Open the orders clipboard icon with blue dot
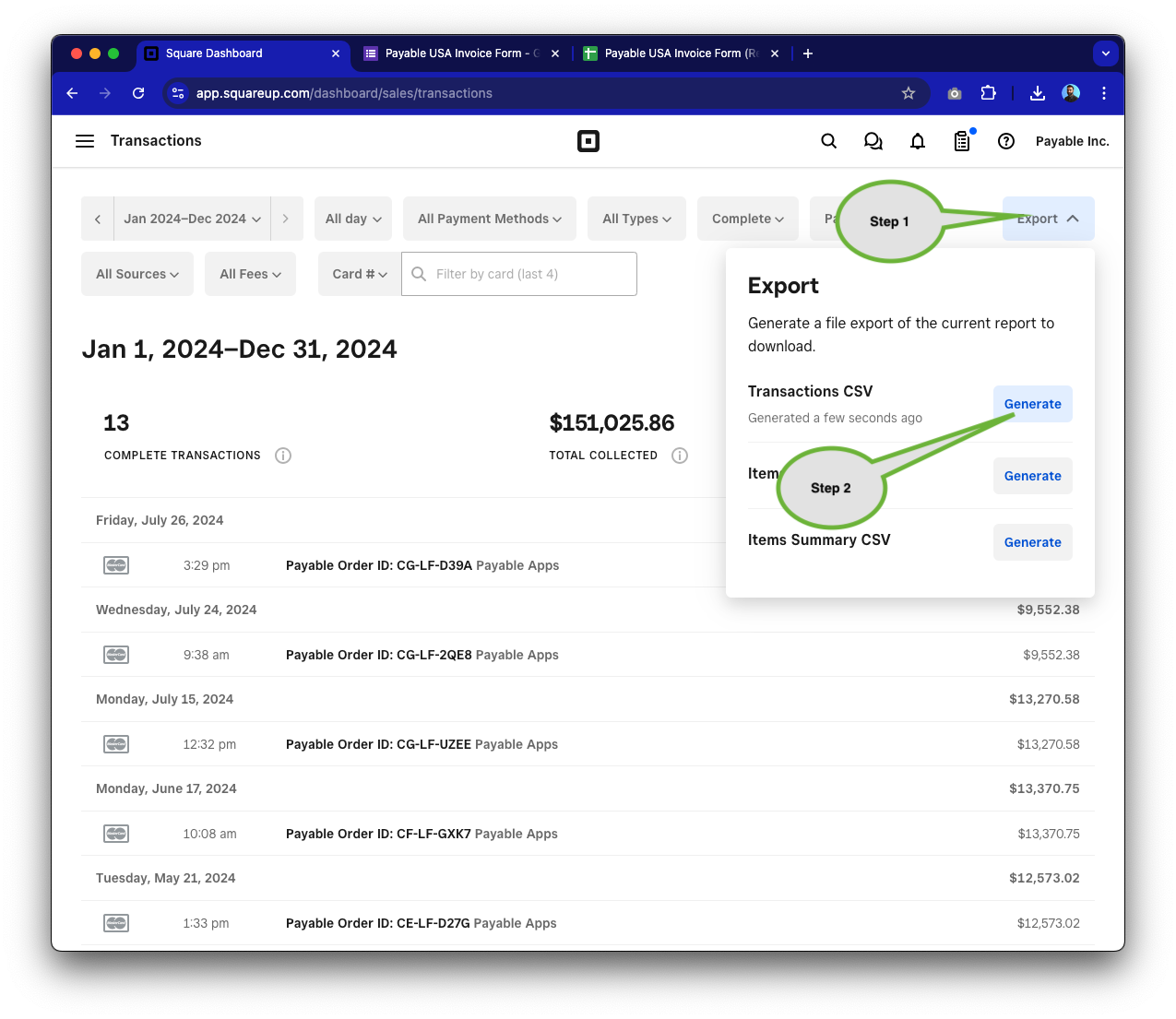 click(x=961, y=140)
